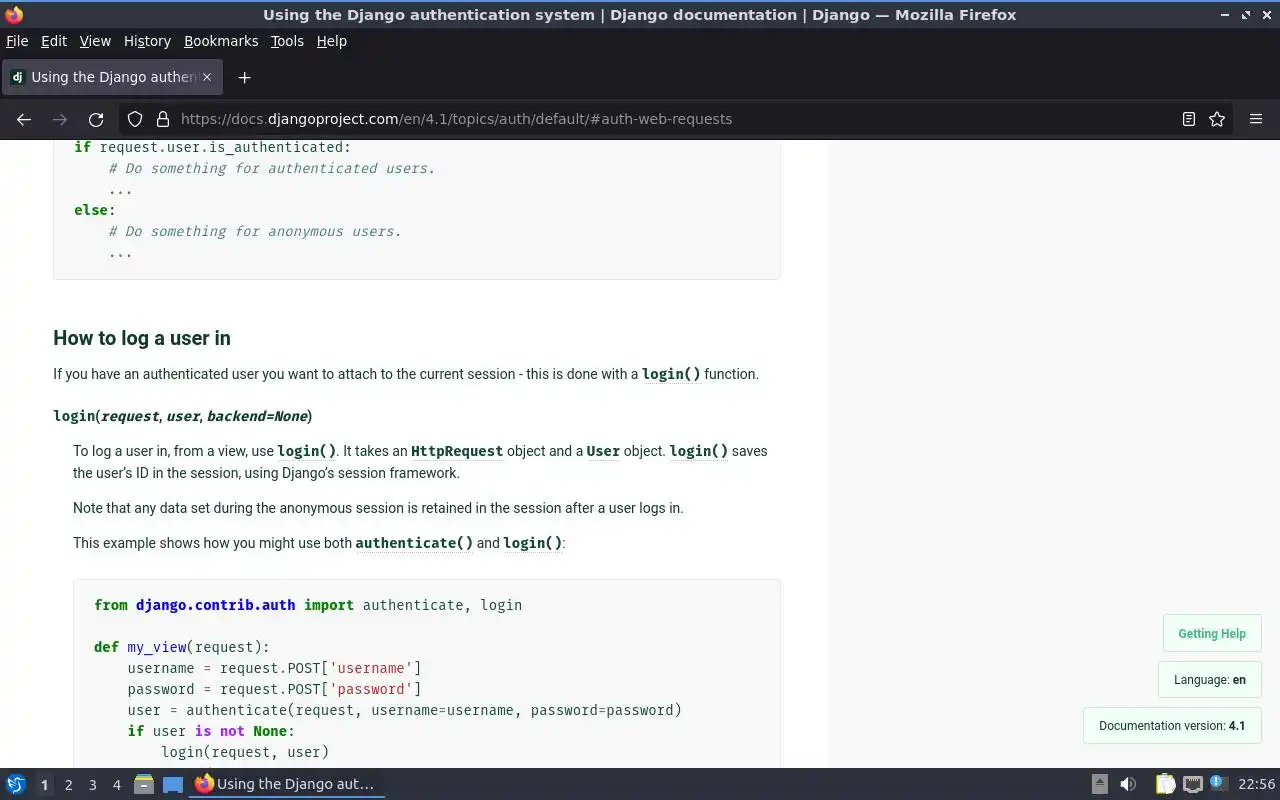1280x800 pixels.
Task: Click the 'if user is not None:' code line
Action: [x=211, y=731]
